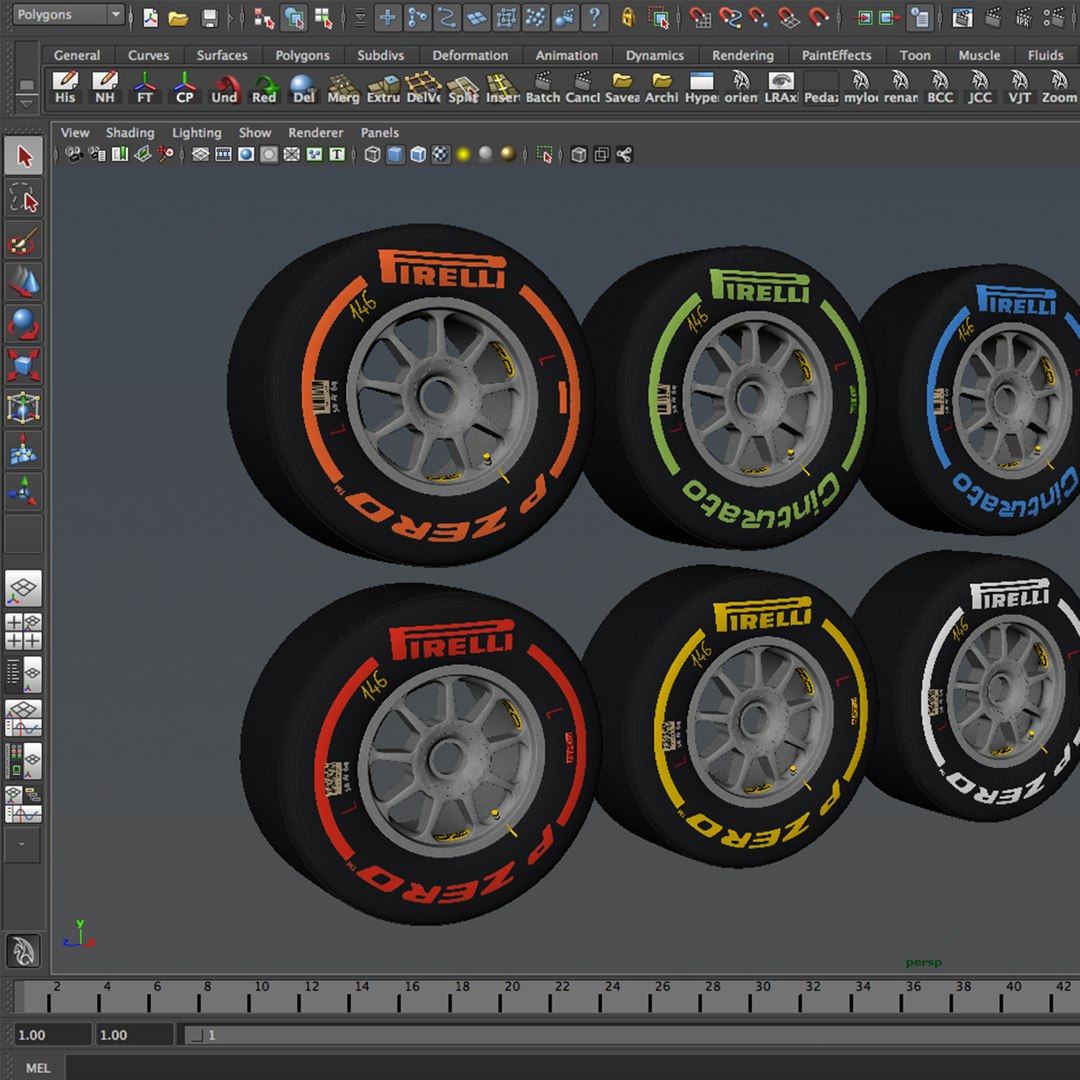
Task: Toggle Highlight Selection mode
Action: (x=660, y=18)
